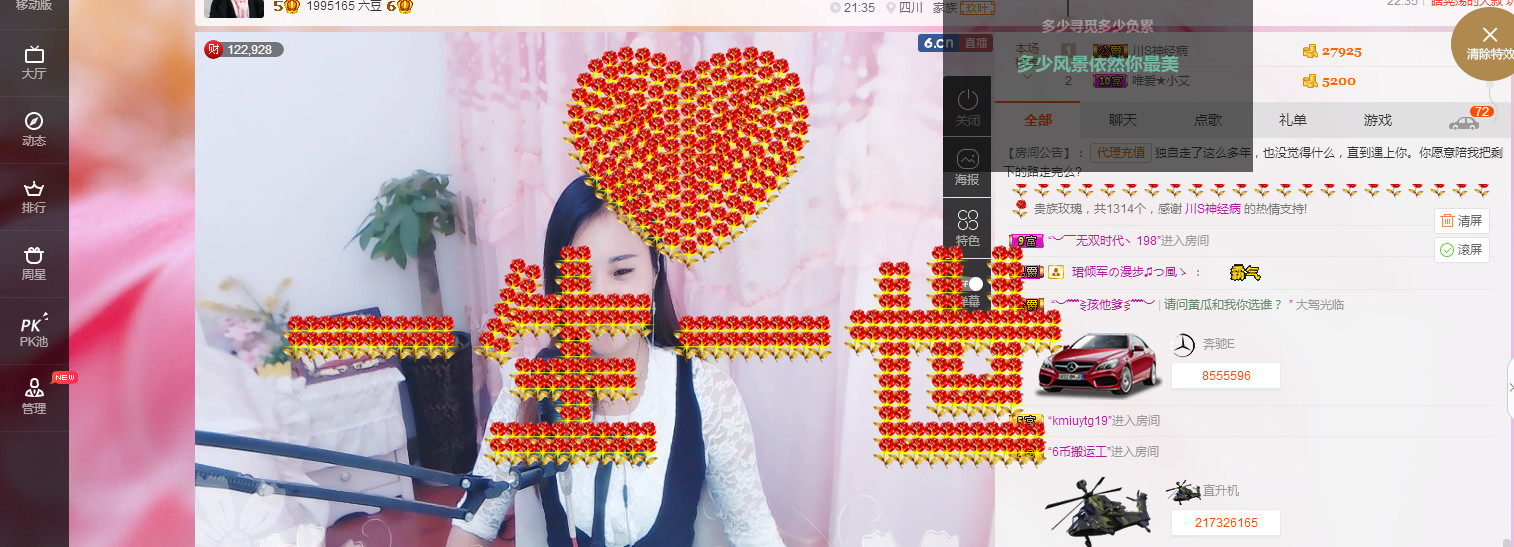Image resolution: width=1514 pixels, height=547 pixels.
Task: Click the 霸气 sticker in chat
Action: pyautogui.click(x=1245, y=272)
